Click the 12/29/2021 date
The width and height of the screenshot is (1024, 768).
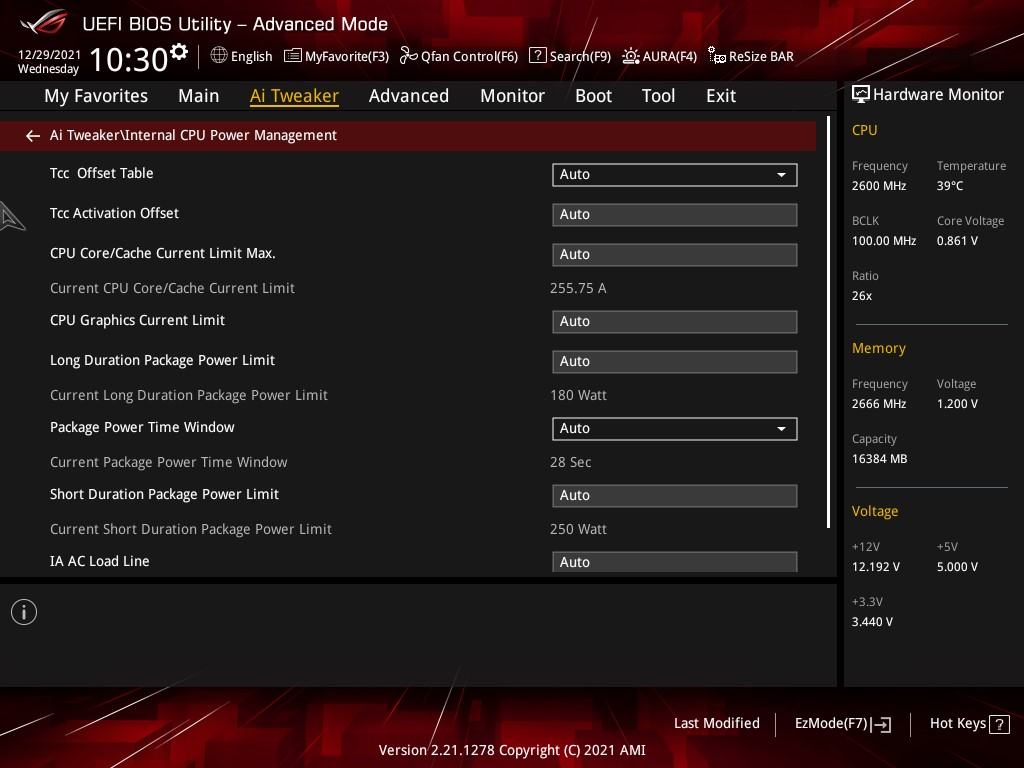pos(49,55)
